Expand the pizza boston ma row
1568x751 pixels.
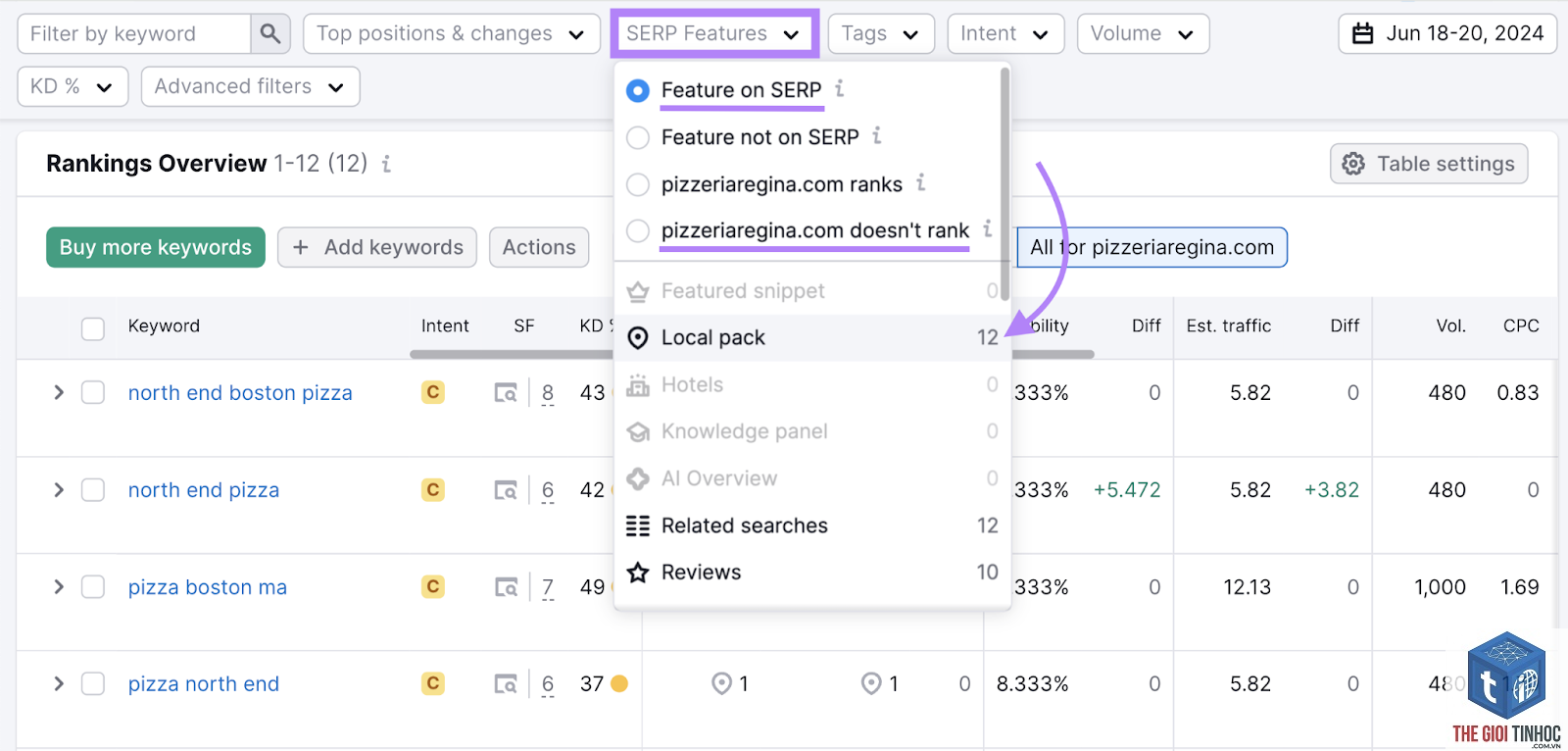pyautogui.click(x=59, y=587)
